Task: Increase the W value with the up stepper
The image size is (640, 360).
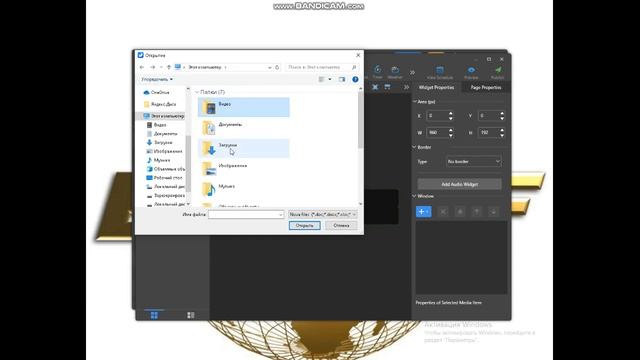Action: tap(451, 130)
